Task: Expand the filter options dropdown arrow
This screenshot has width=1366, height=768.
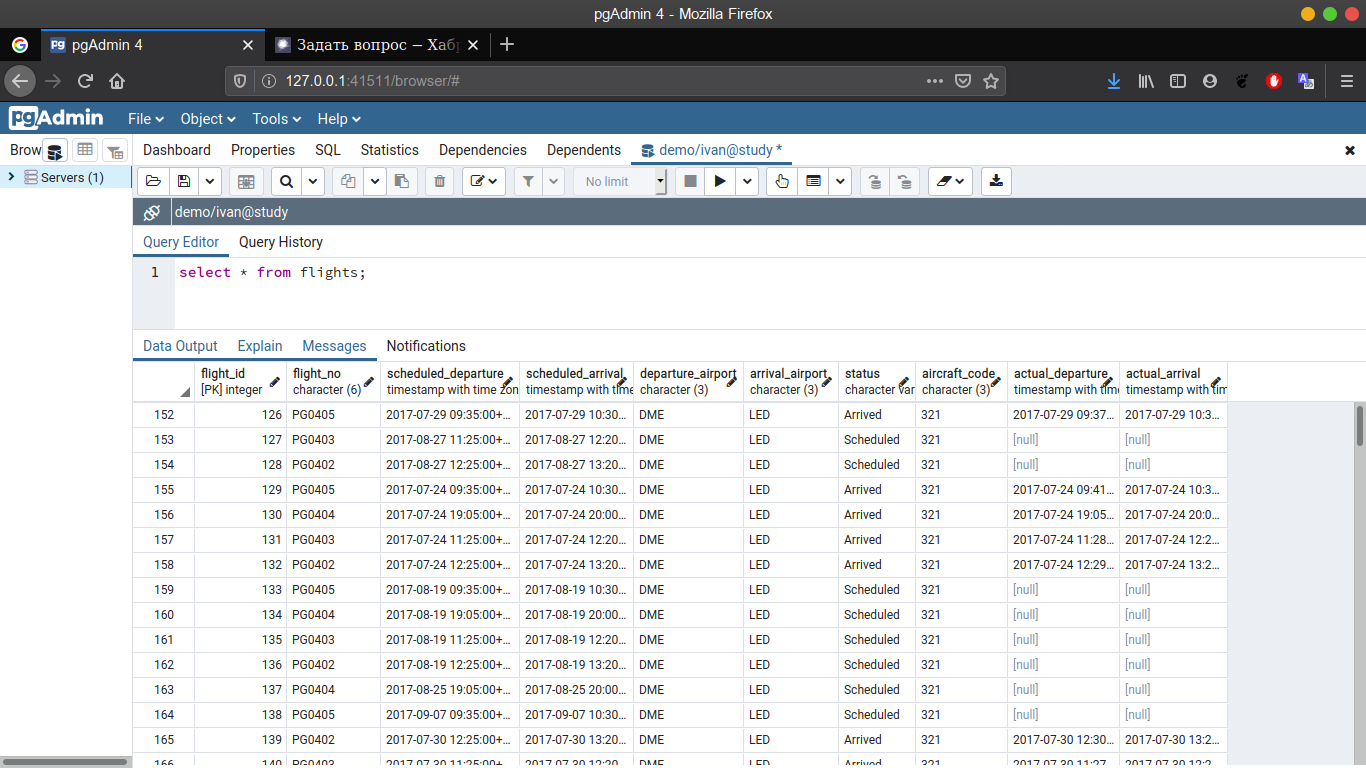Action: tap(553, 181)
